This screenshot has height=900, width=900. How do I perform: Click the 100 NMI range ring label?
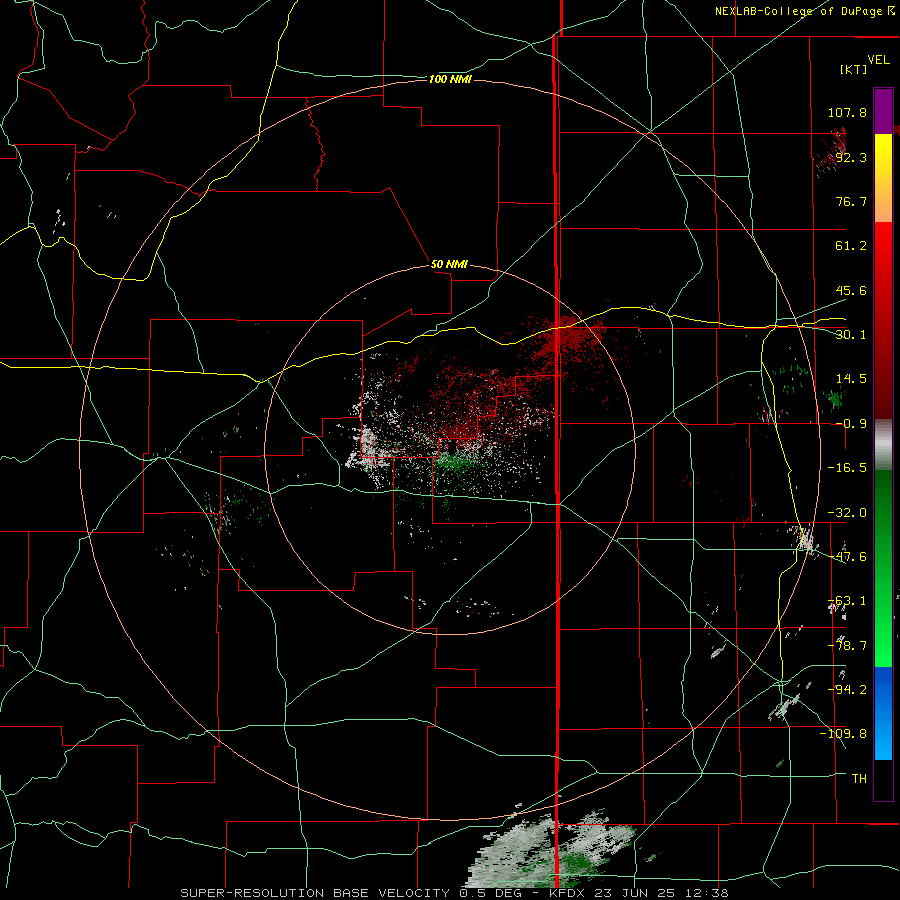pyautogui.click(x=450, y=79)
